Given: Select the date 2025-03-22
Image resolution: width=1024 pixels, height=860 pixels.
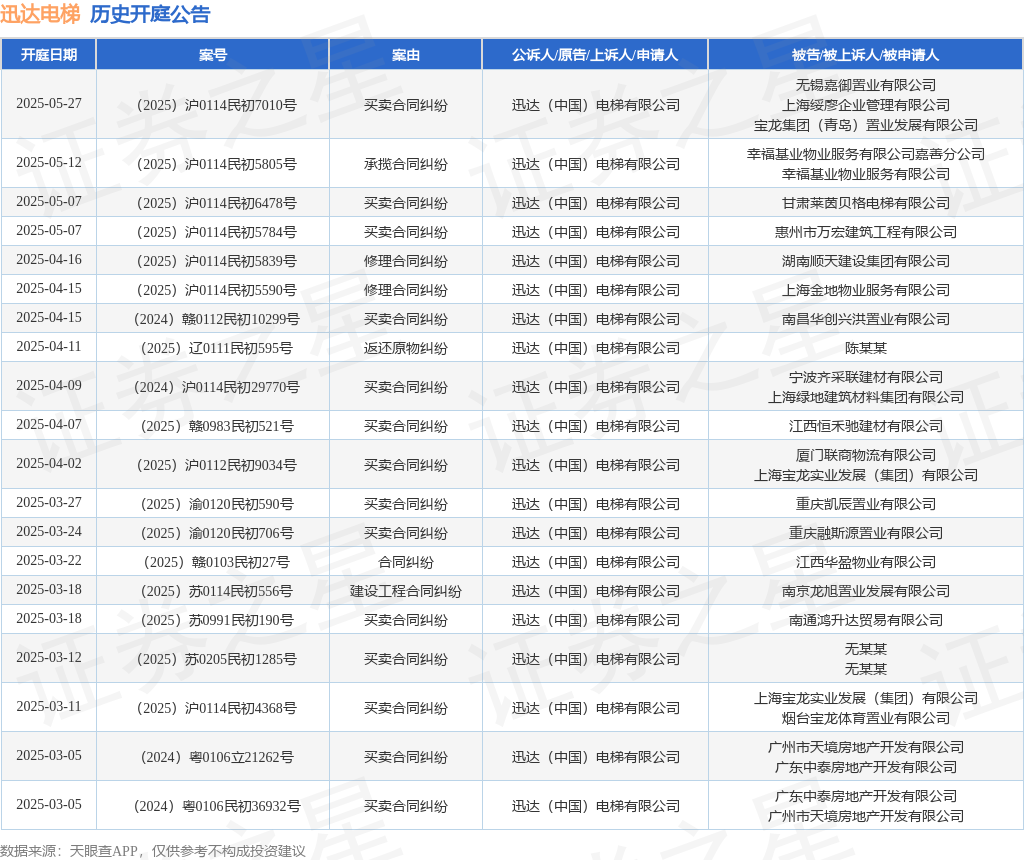Looking at the screenshot, I should (49, 561).
